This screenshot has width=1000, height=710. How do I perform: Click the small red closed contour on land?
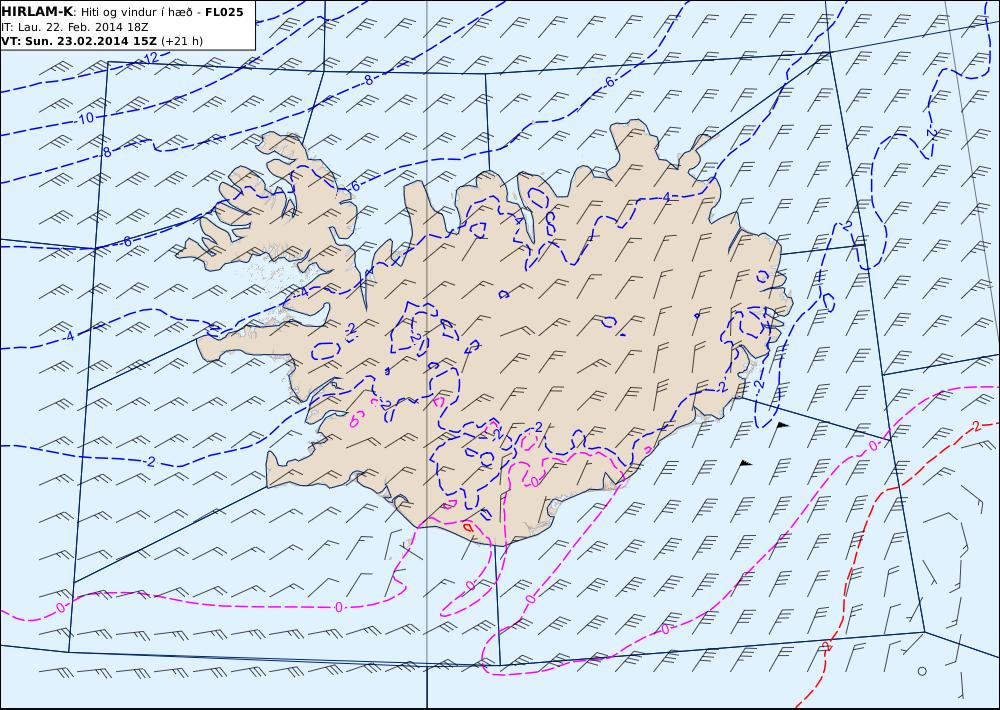pyautogui.click(x=467, y=527)
